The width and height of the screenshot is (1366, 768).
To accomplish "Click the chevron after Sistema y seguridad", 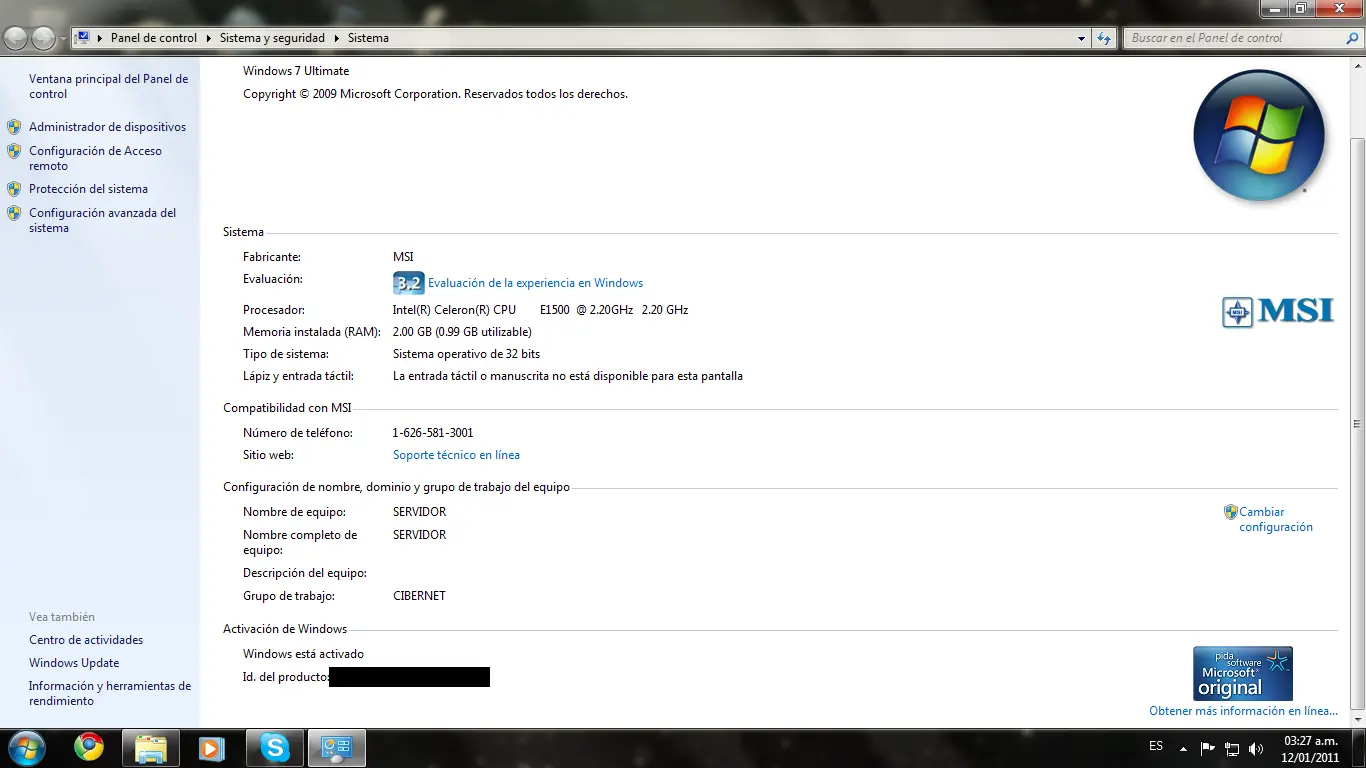I will click(x=337, y=38).
